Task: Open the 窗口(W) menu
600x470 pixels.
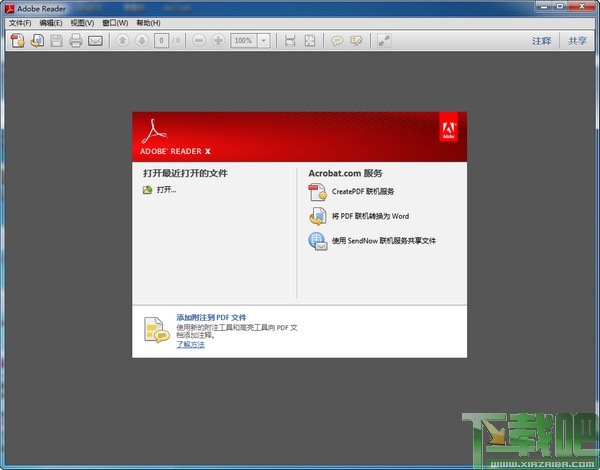Action: tap(115, 23)
